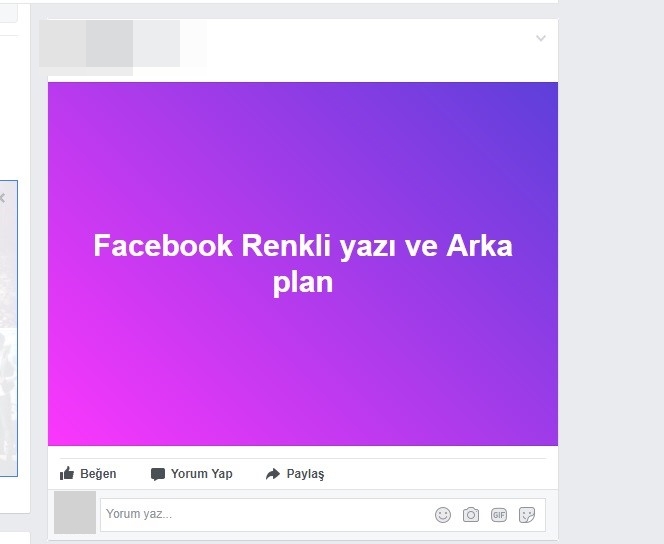Click the share arrow icon beside Paylaş
The width and height of the screenshot is (664, 544).
pos(273,474)
